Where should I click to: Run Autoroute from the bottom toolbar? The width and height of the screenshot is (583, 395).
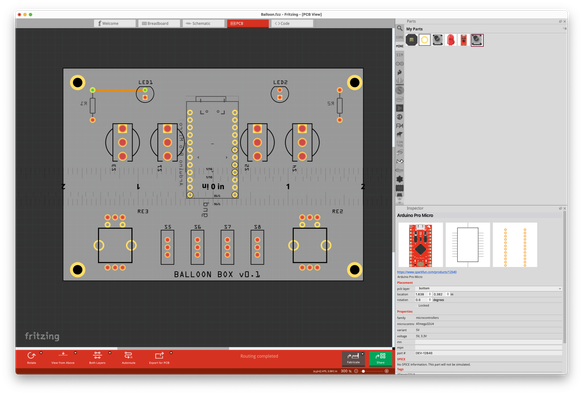(x=129, y=357)
